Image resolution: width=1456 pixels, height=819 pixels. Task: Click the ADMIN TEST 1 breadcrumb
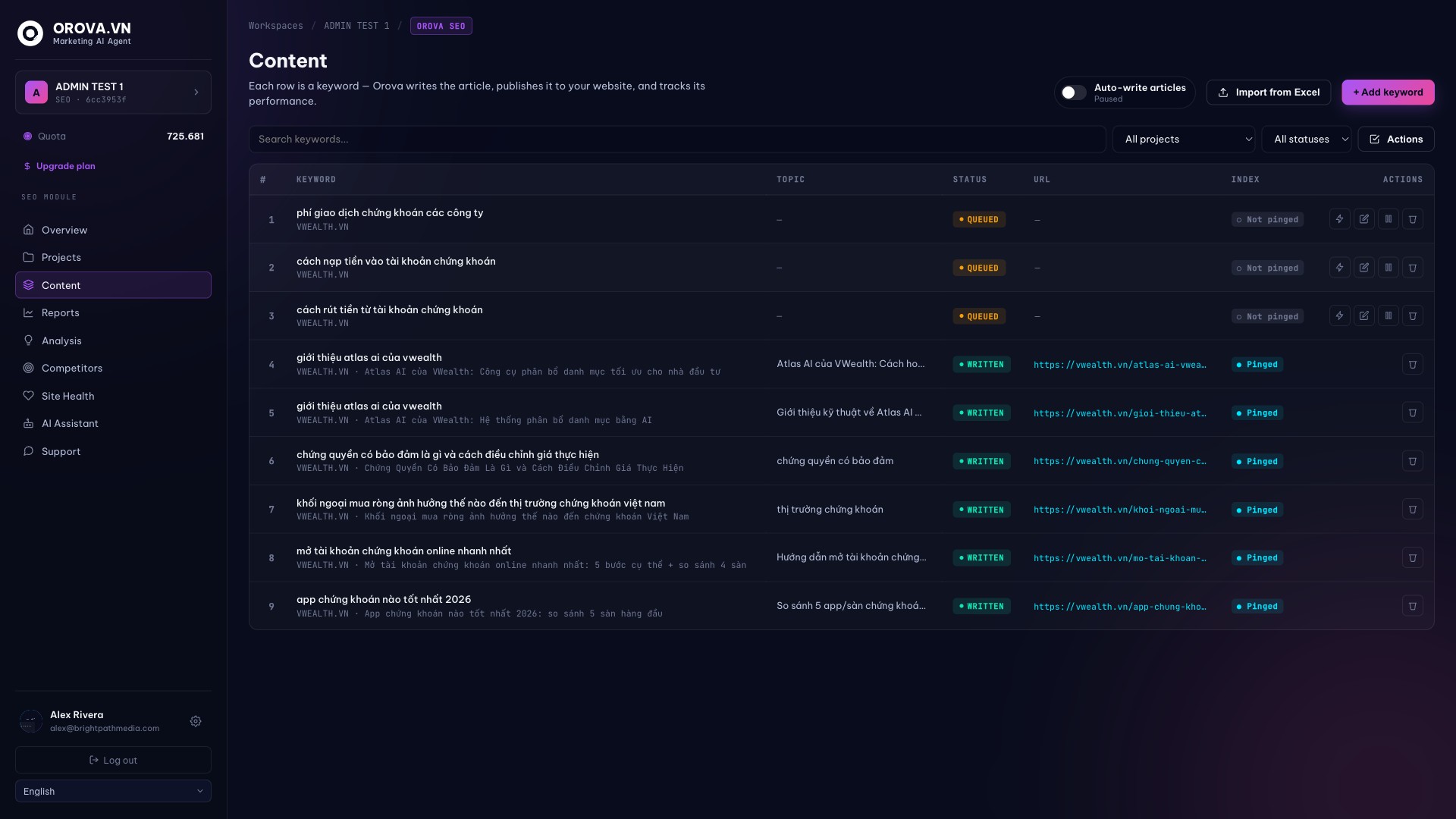[356, 26]
